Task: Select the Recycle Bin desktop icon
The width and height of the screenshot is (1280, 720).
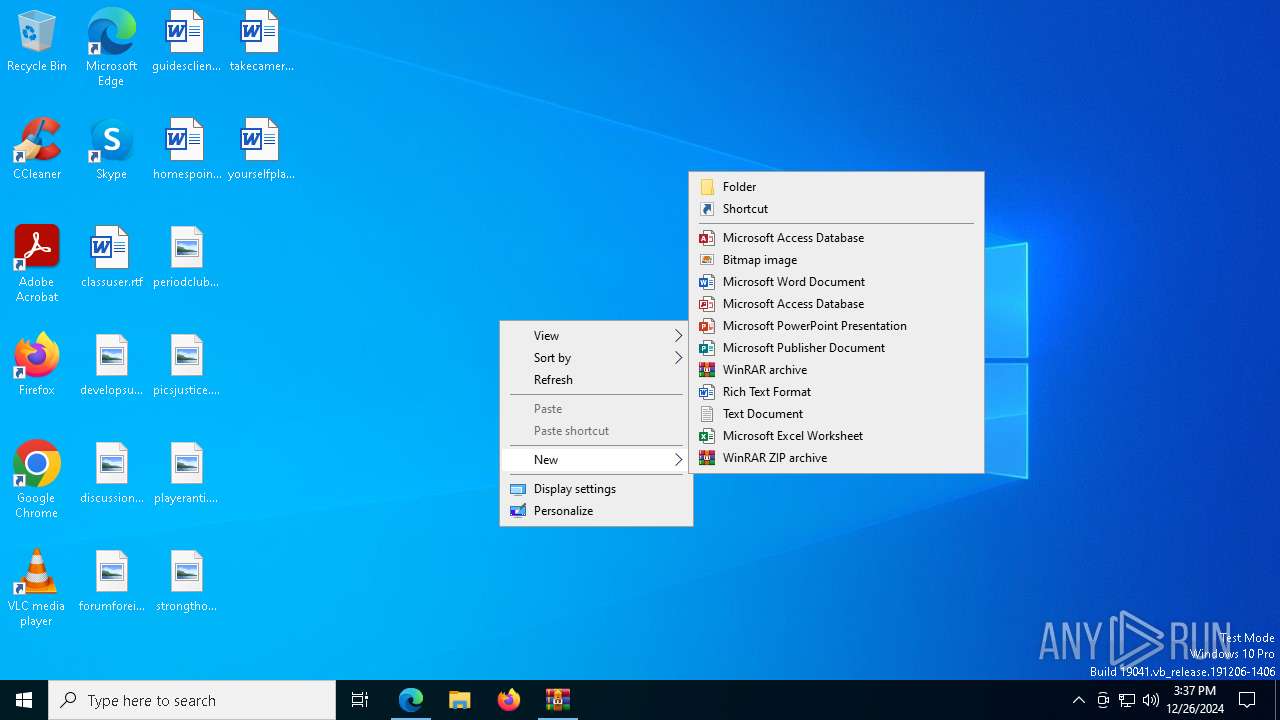Action: pyautogui.click(x=37, y=42)
